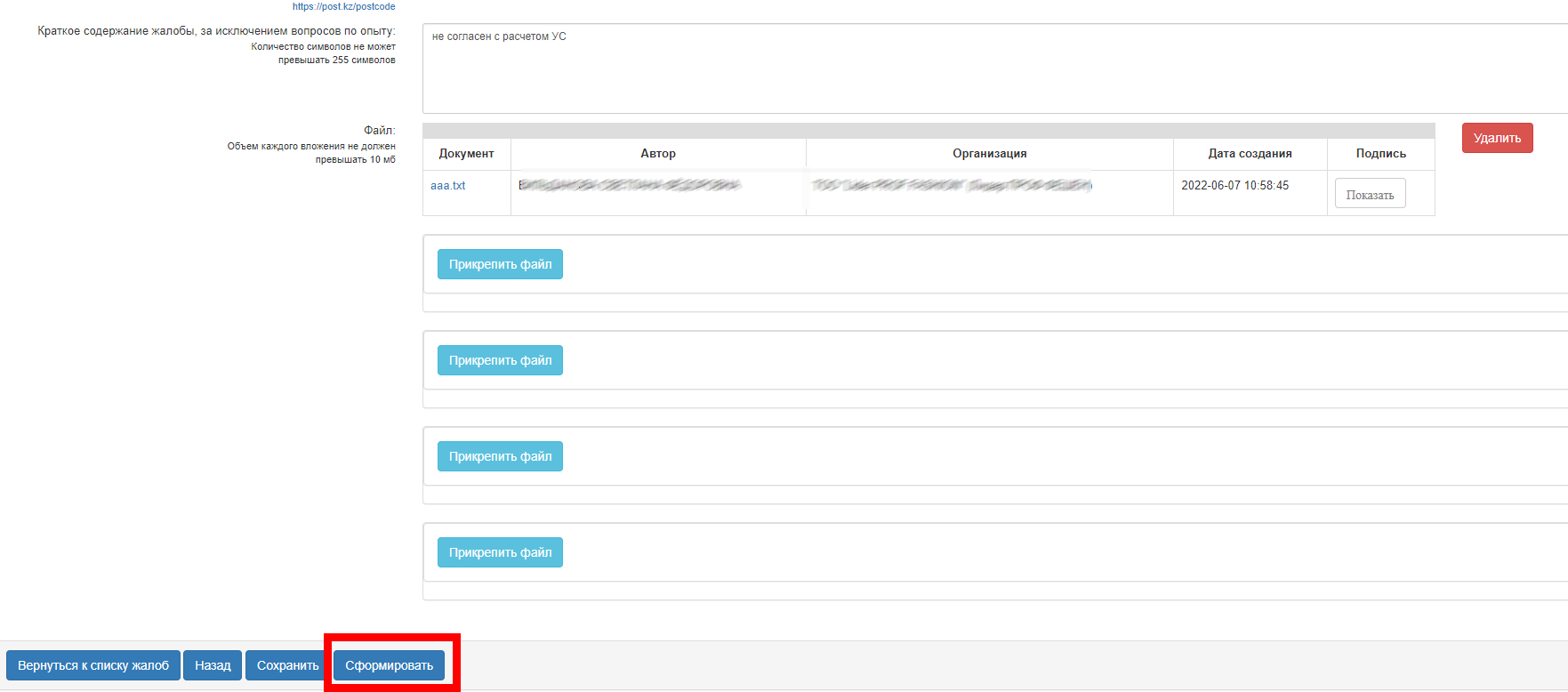Click the Файл: field label
This screenshot has width=1568, height=692.
pyautogui.click(x=379, y=131)
